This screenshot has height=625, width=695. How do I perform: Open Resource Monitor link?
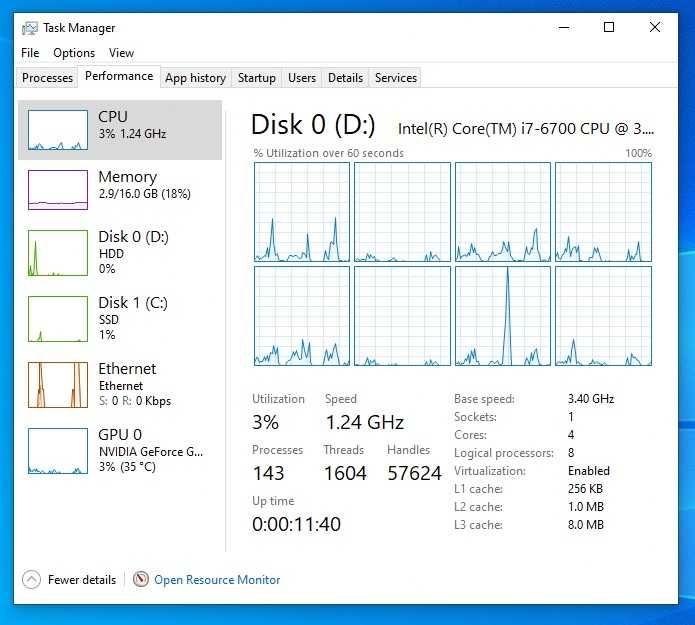click(x=217, y=580)
